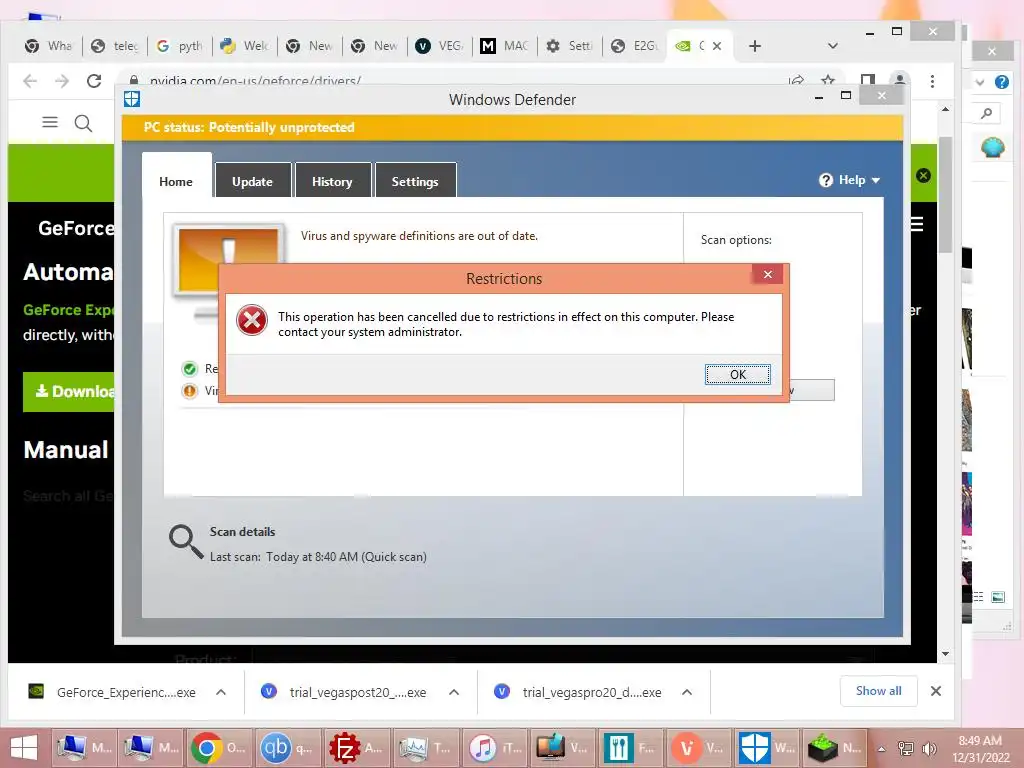Click the speaker volume tray icon
This screenshot has height=768, width=1024.
click(929, 748)
